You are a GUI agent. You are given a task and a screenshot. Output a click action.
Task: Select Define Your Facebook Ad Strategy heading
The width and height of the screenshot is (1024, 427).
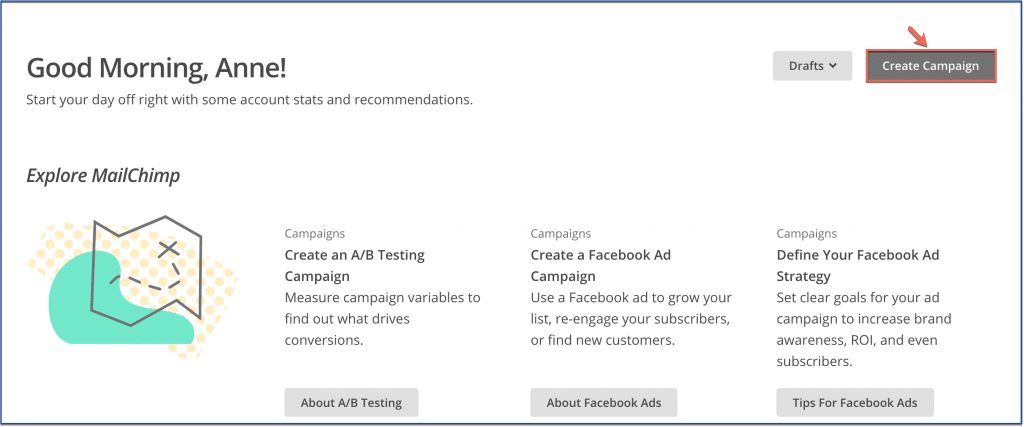pos(857,266)
